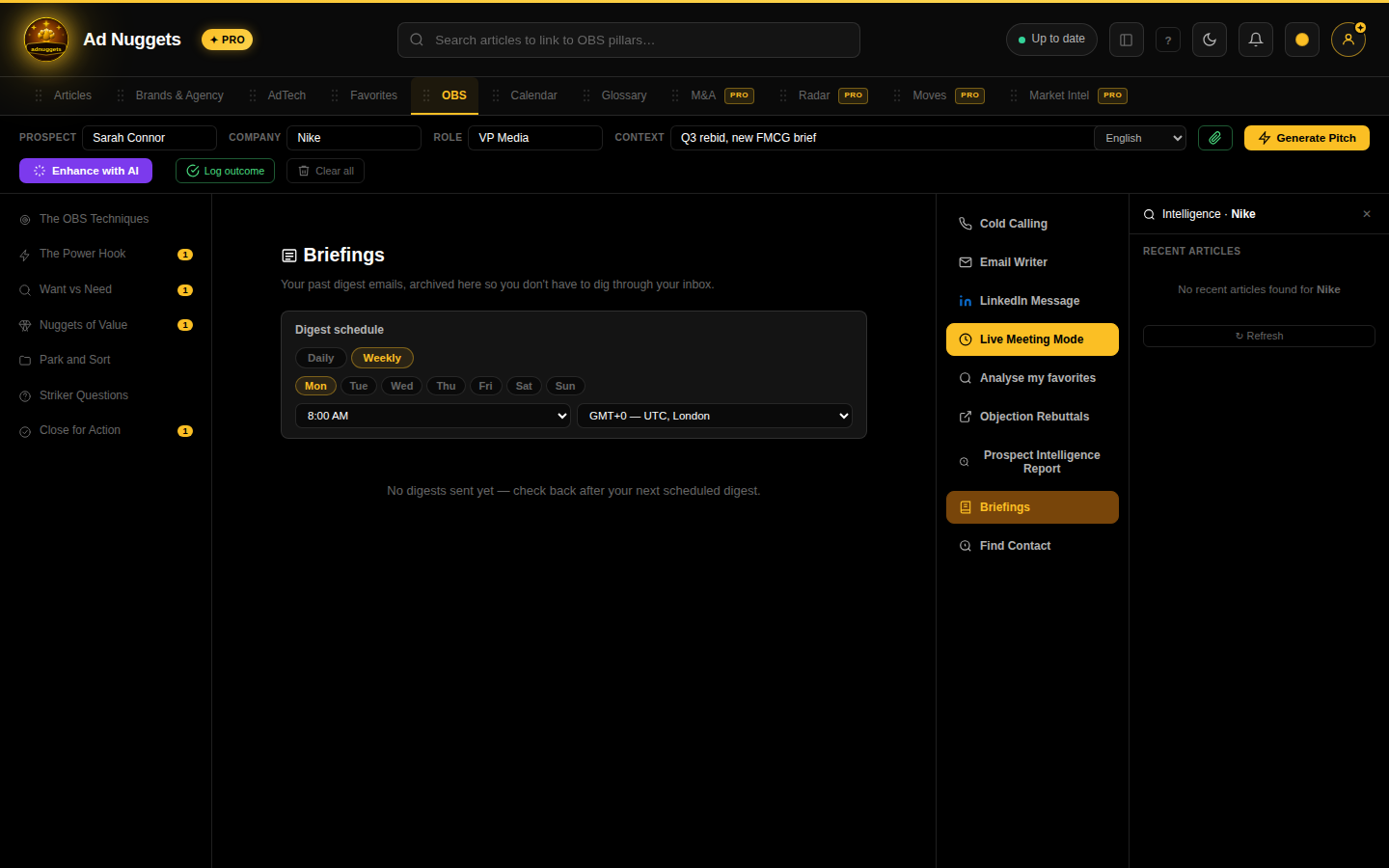Image resolution: width=1389 pixels, height=868 pixels.
Task: Click the phone icon beside Cold Calling
Action: [966, 224]
